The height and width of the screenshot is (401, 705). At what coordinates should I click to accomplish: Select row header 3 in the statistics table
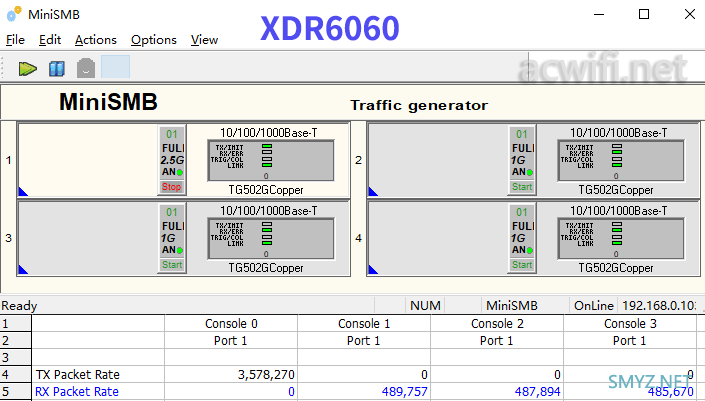point(16,357)
